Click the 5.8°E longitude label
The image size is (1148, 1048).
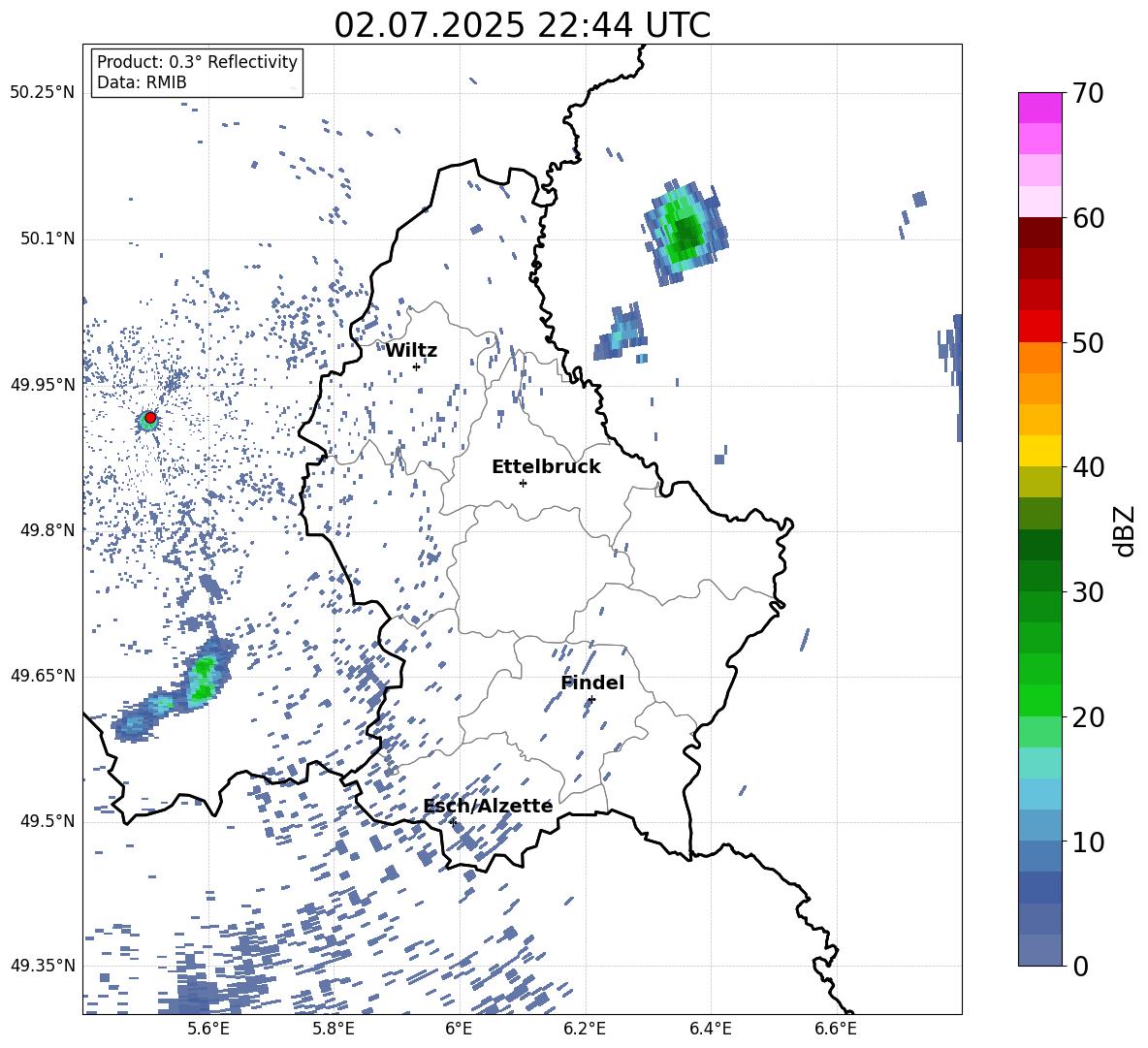click(x=334, y=1029)
